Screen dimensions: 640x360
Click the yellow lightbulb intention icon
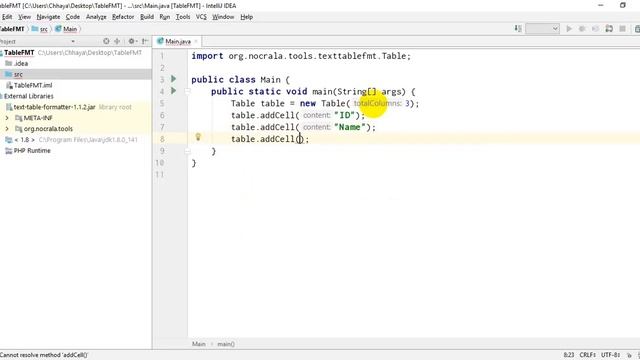coord(198,137)
